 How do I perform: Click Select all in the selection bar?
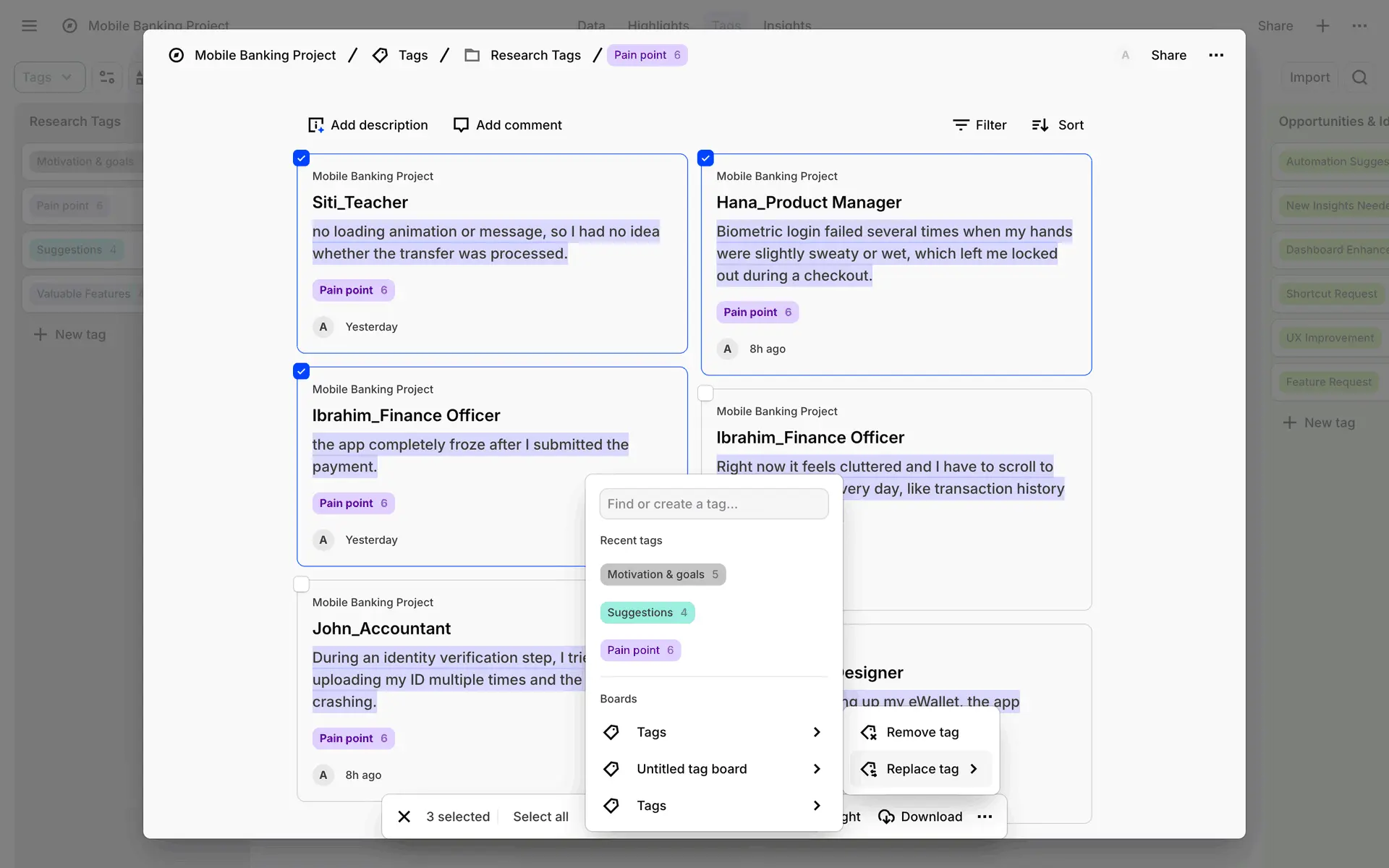pyautogui.click(x=540, y=817)
